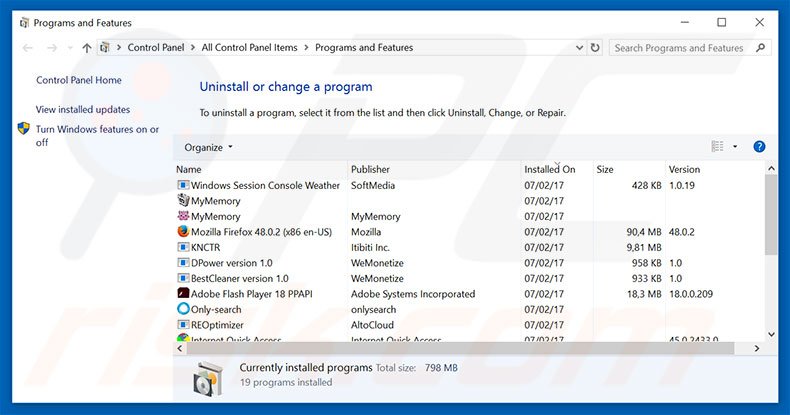The image size is (790, 415).
Task: Click the vertical scrollbar up arrow
Action: coord(771,168)
